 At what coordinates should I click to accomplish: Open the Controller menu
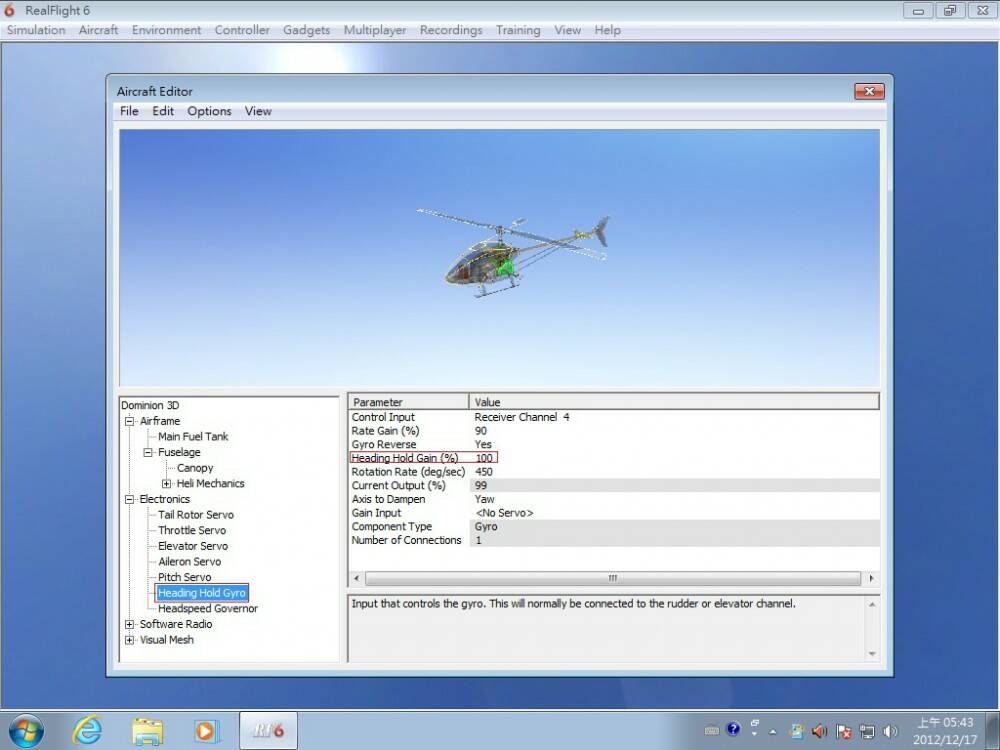click(242, 30)
